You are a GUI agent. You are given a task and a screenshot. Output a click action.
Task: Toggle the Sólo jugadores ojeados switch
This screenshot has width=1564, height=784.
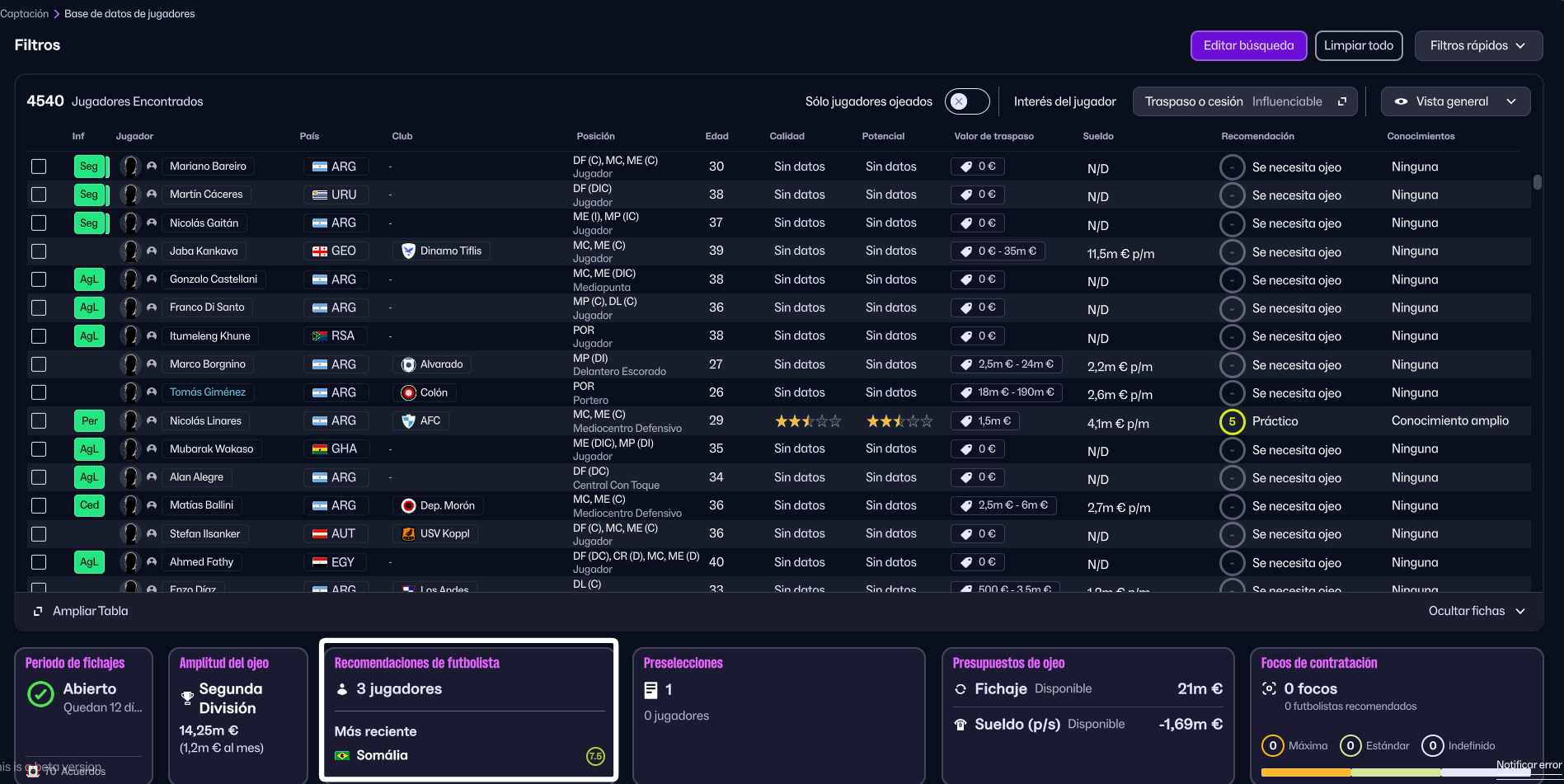[966, 101]
